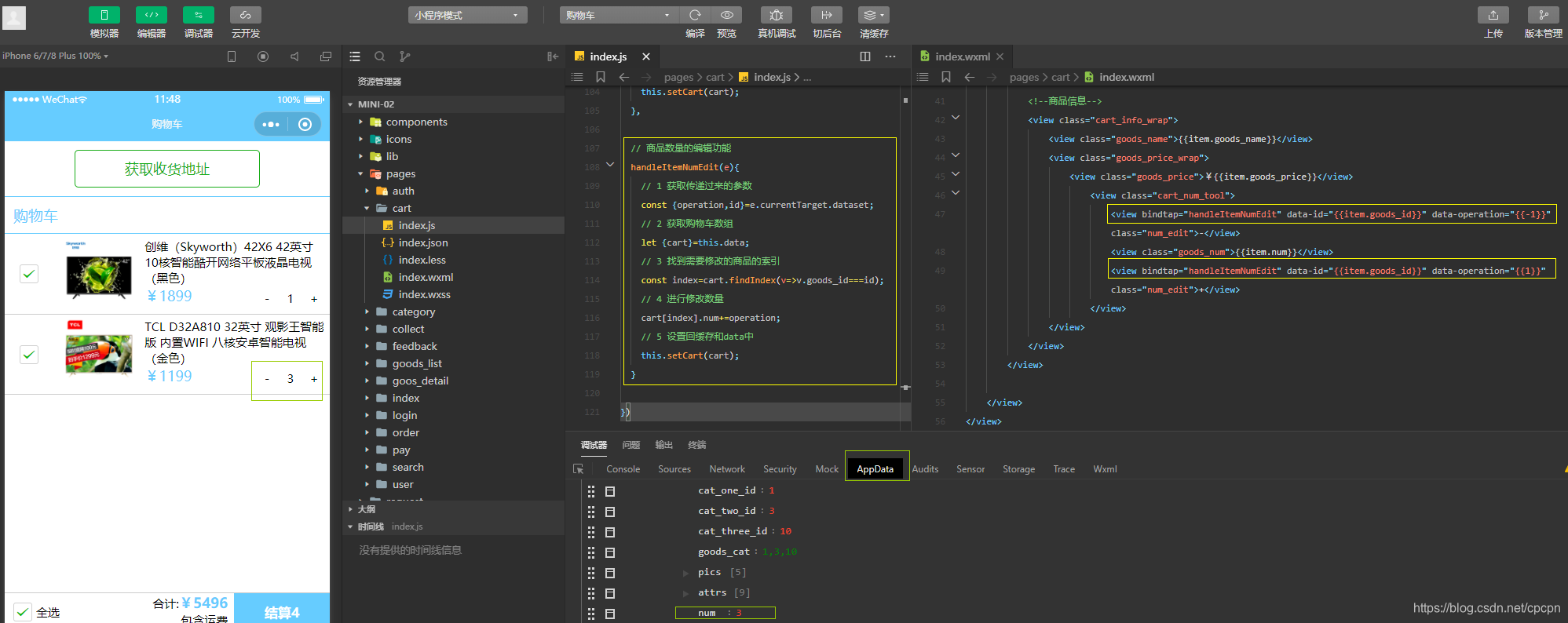Image resolution: width=1568 pixels, height=623 pixels.
Task: Switch to the Console tab
Action: (623, 469)
